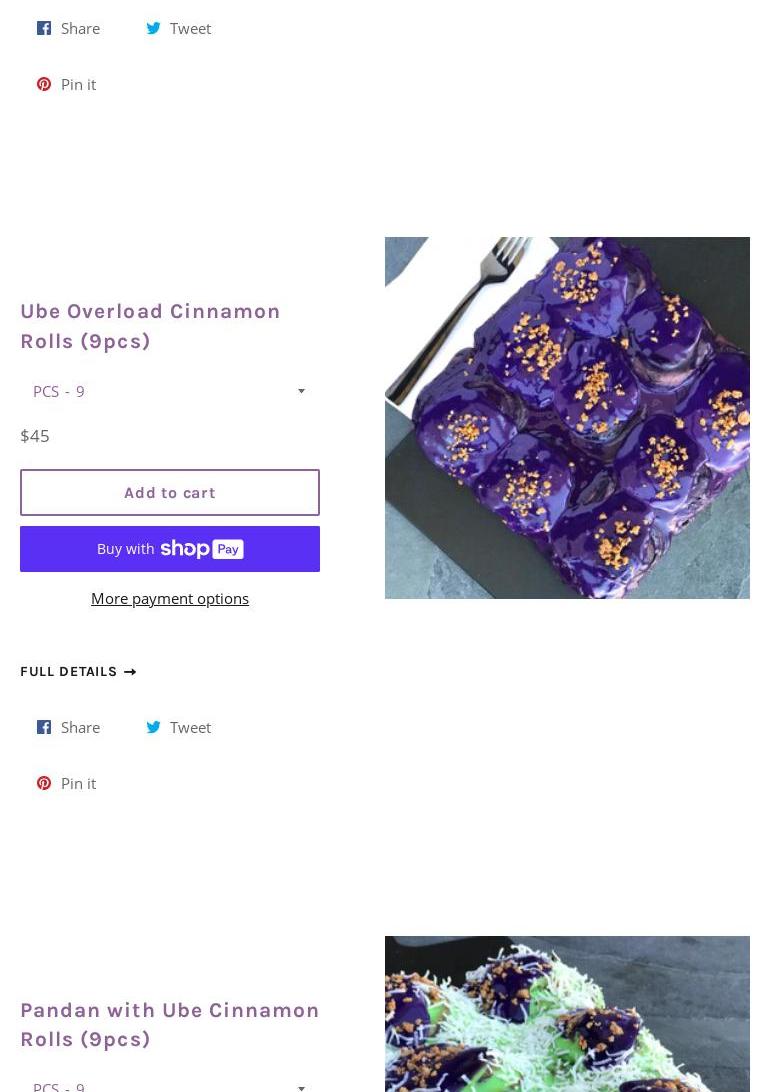Click Buy with Shop Pay button
770x1092 pixels.
point(170,549)
